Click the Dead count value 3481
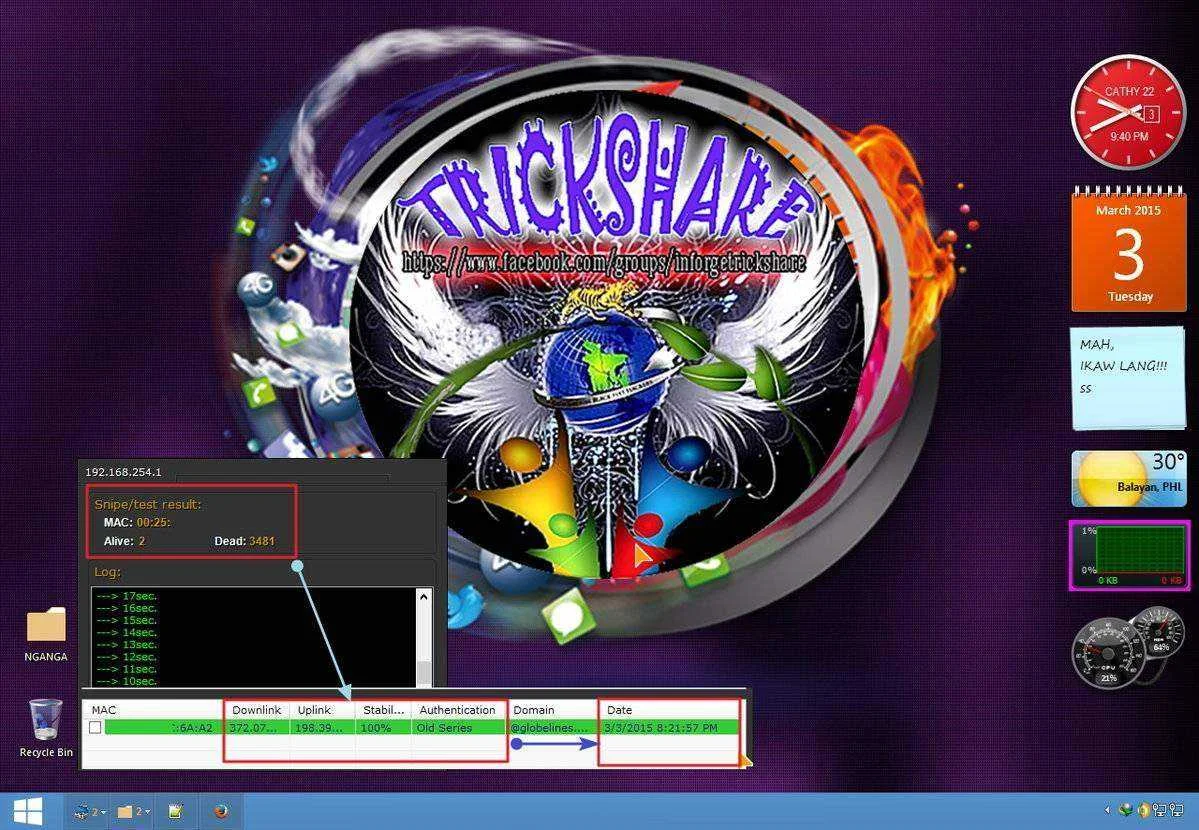 pyautogui.click(x=262, y=541)
